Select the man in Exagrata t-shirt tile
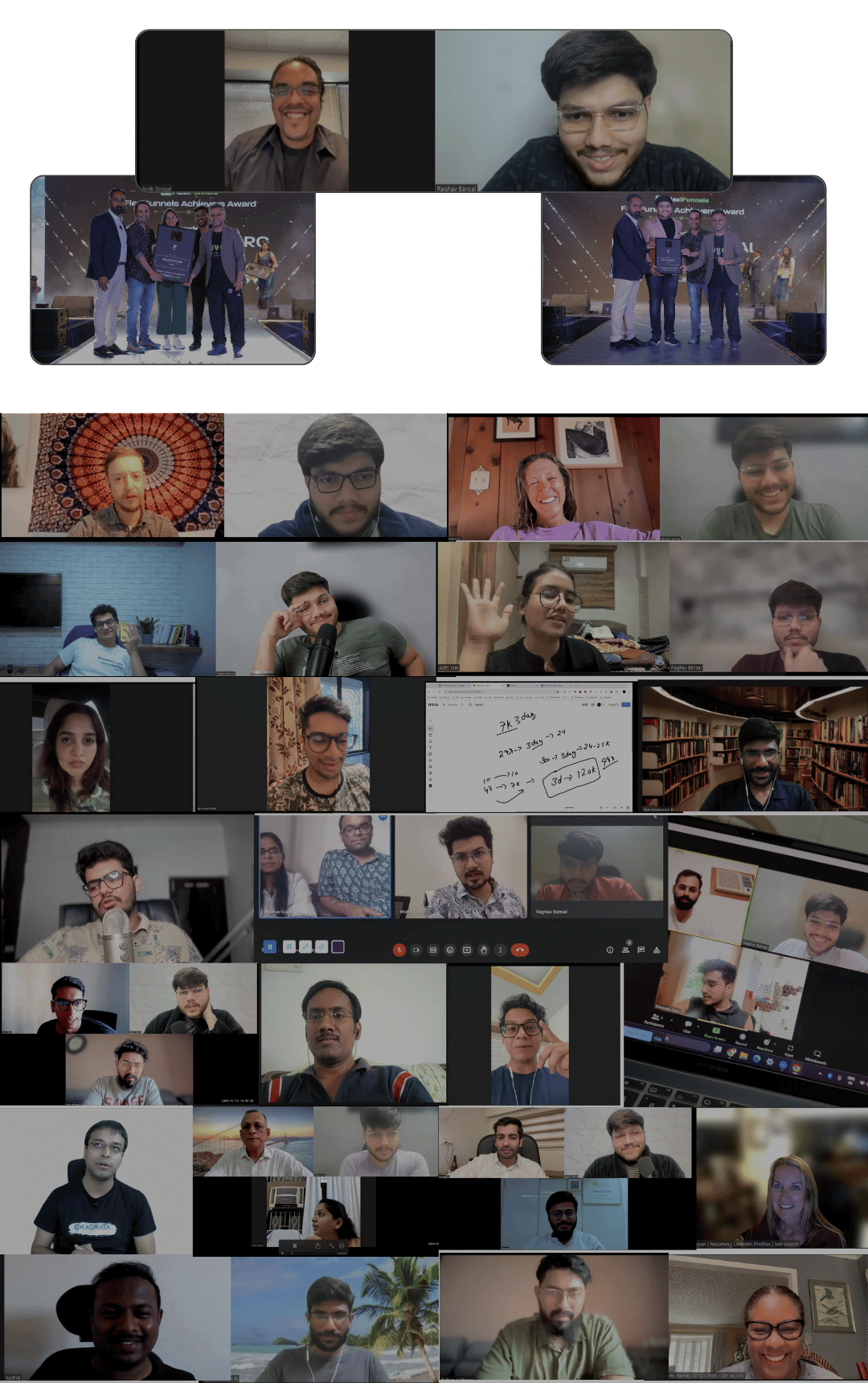This screenshot has height=1383, width=868. point(96,1180)
